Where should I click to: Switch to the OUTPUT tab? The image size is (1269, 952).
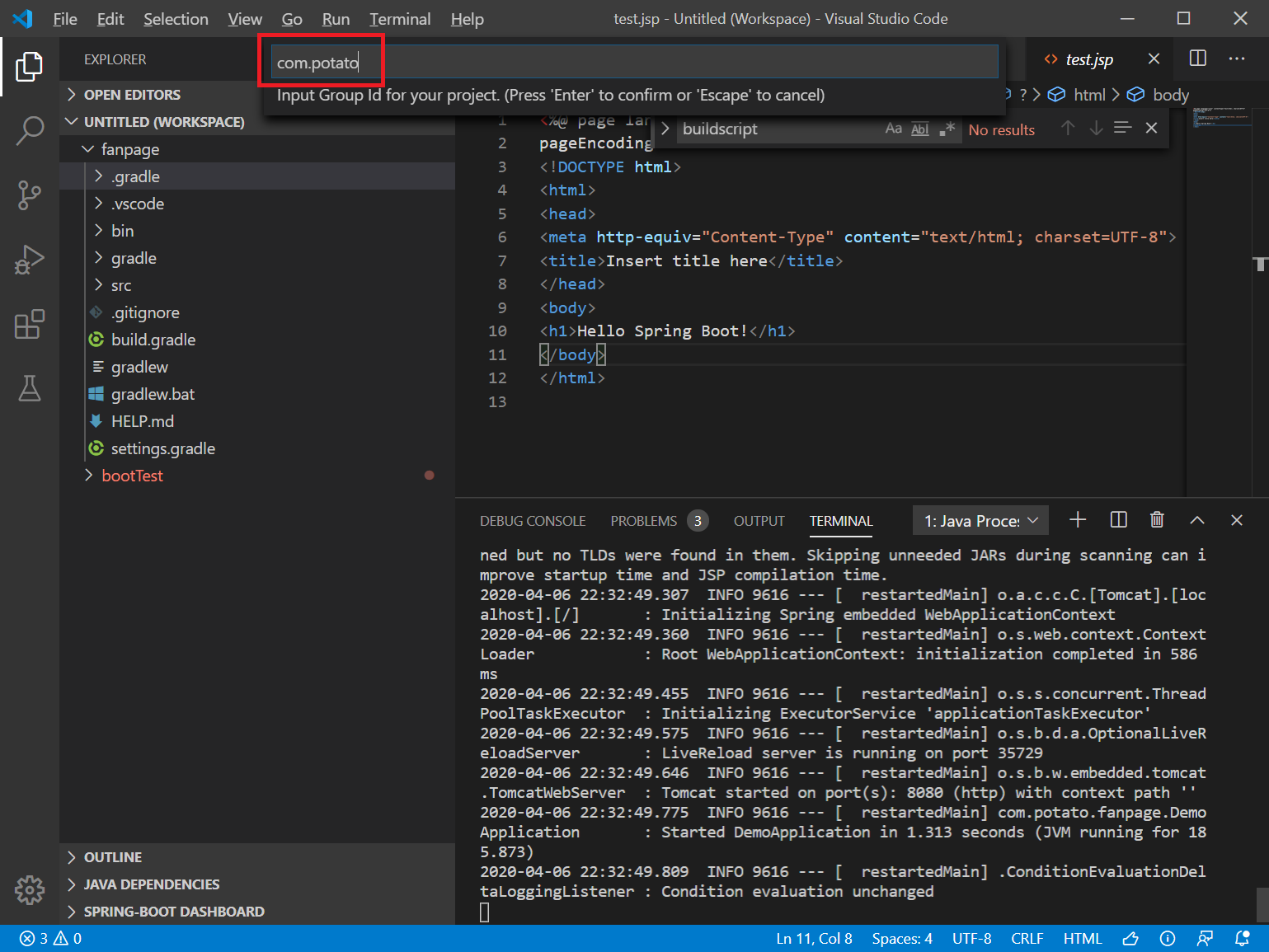(x=759, y=521)
